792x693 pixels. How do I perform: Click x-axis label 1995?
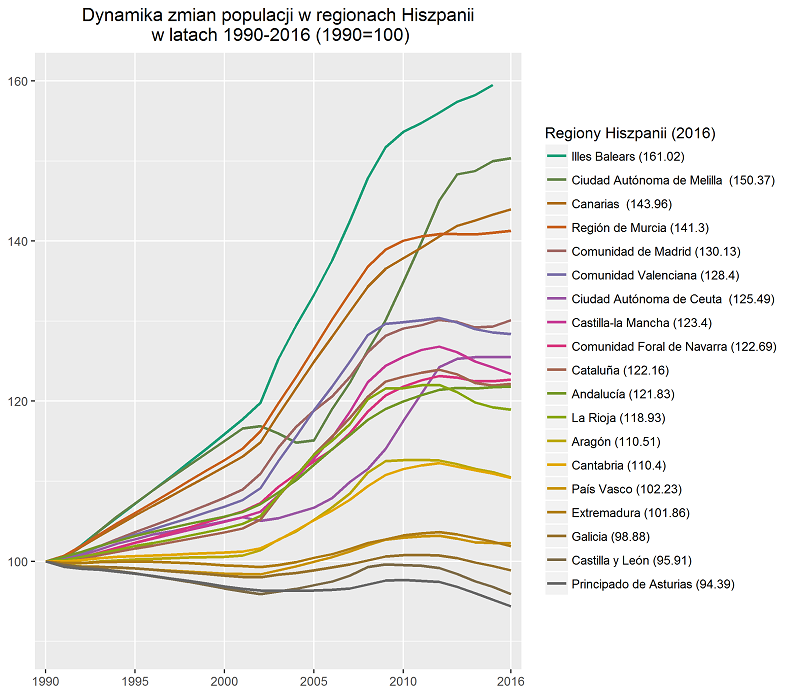pyautogui.click(x=135, y=681)
